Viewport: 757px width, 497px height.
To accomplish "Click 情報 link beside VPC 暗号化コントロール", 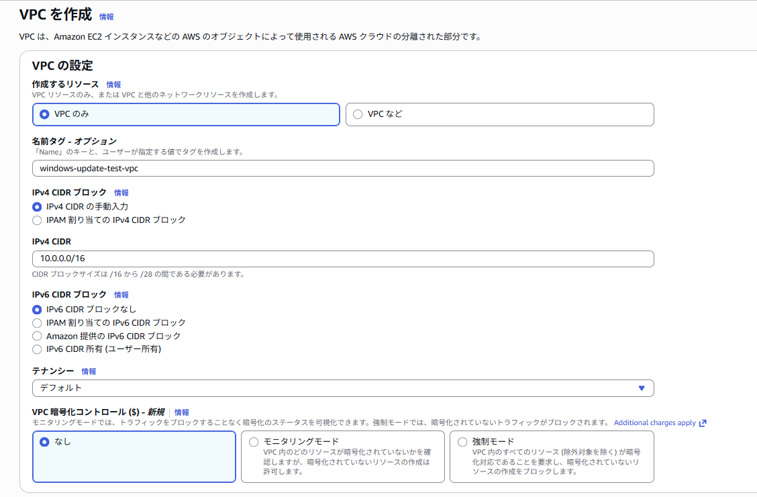I will pos(181,412).
